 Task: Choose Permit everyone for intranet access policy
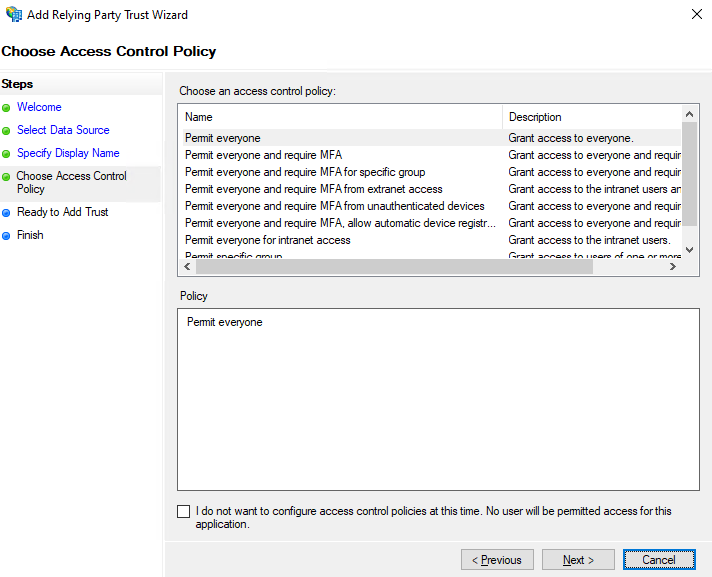pyautogui.click(x=267, y=240)
